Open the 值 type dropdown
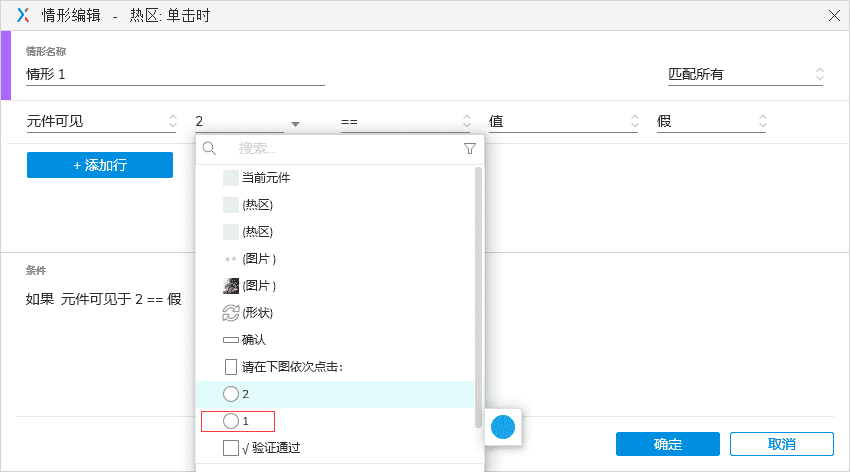Viewport: 850px width, 472px height. coord(563,121)
